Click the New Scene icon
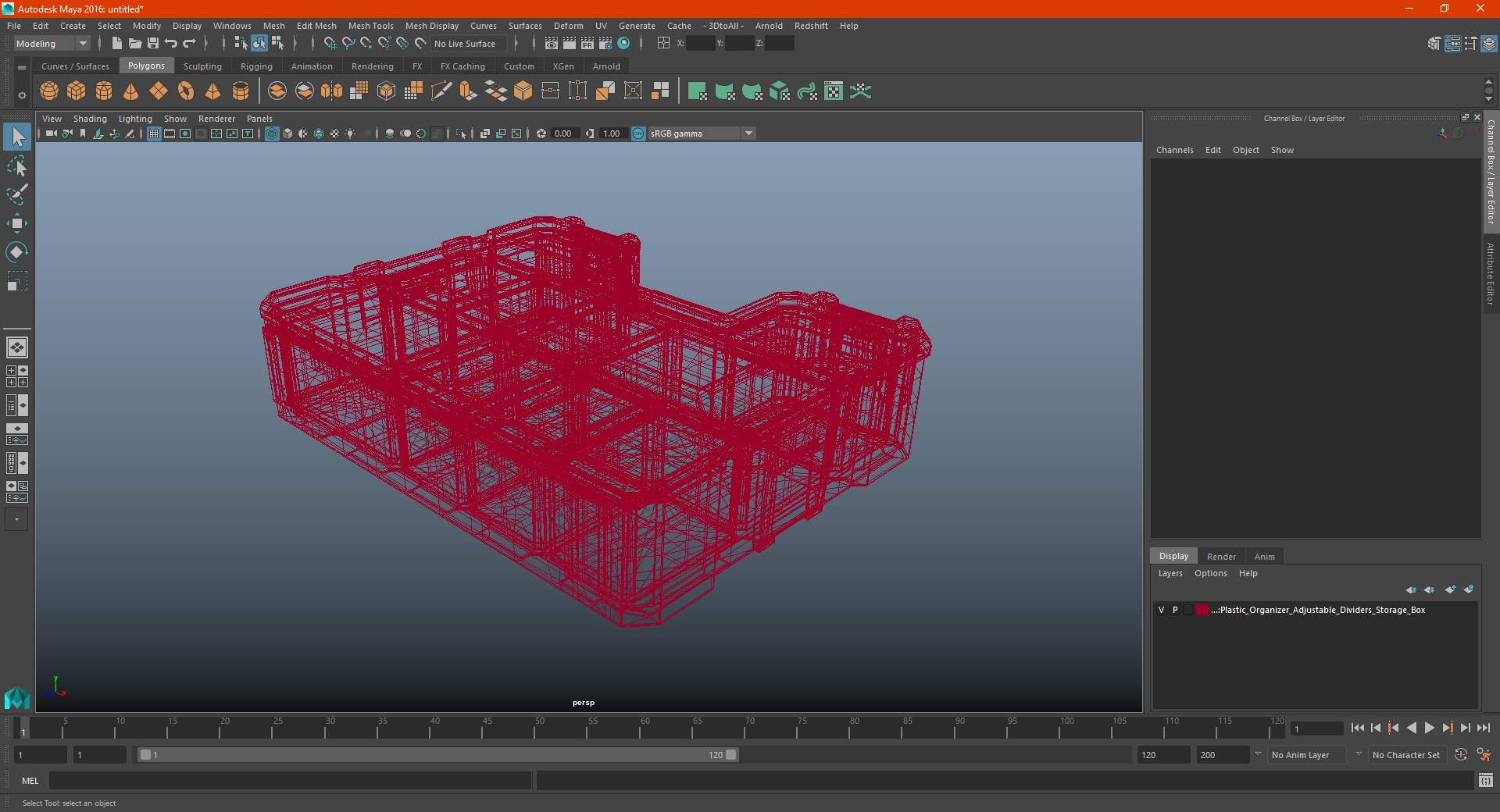1500x812 pixels. pos(116,44)
